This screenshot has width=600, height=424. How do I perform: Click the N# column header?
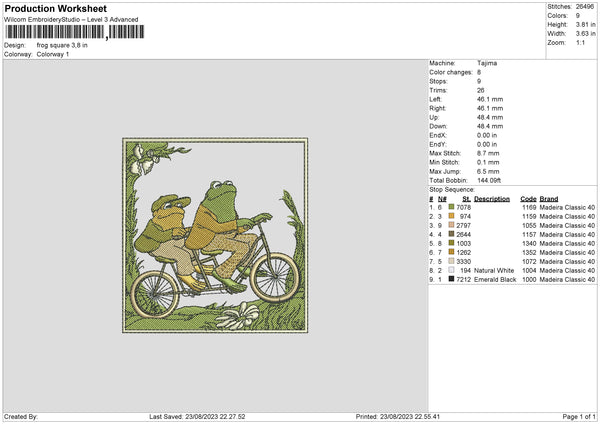click(x=442, y=199)
